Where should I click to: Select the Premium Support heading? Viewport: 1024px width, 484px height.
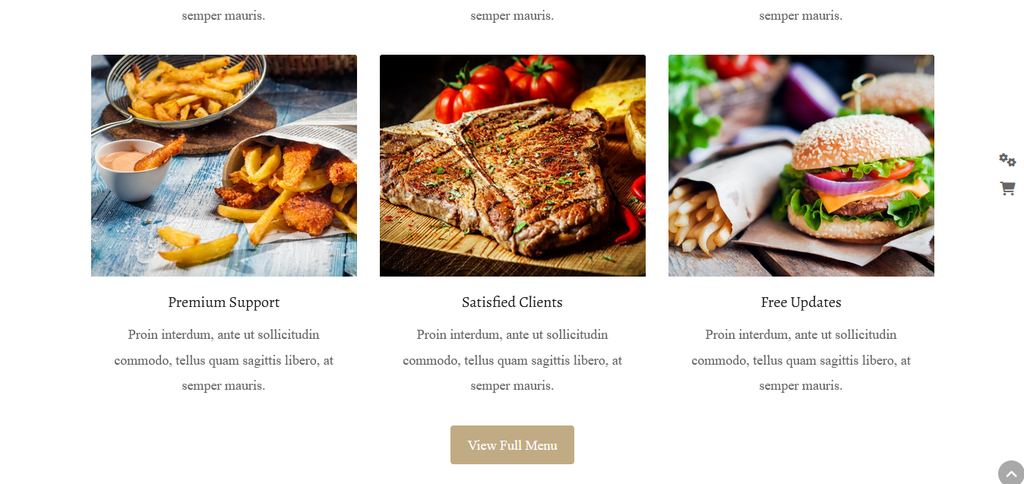click(x=224, y=302)
